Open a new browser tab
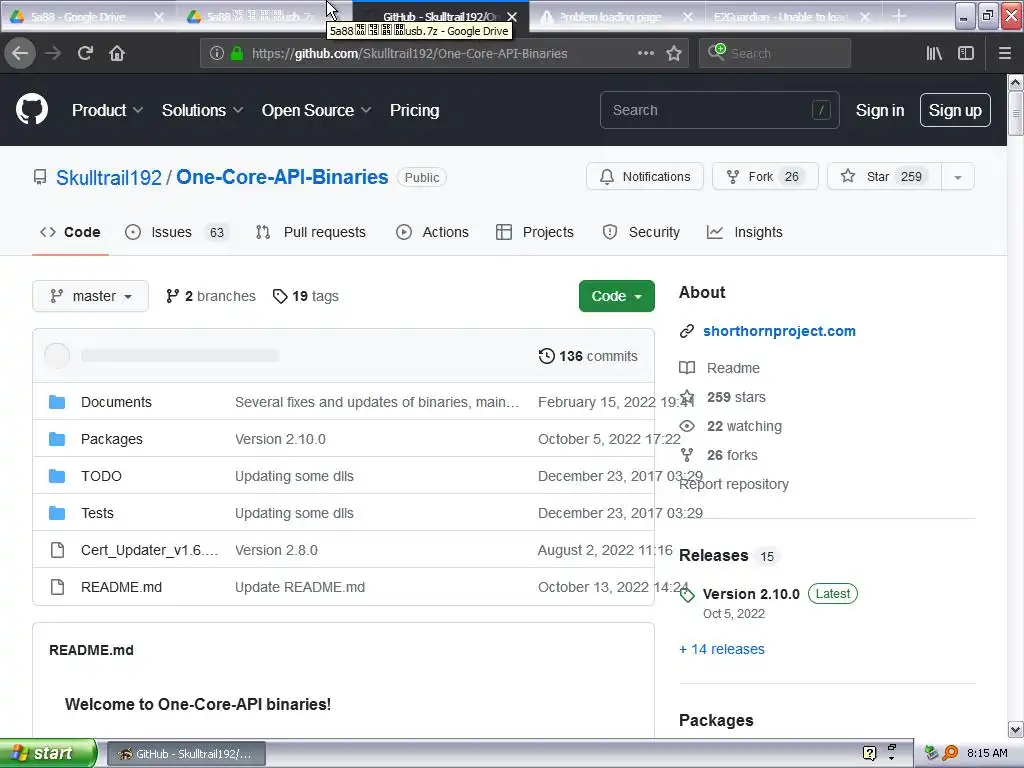Image resolution: width=1024 pixels, height=768 pixels. 899,16
